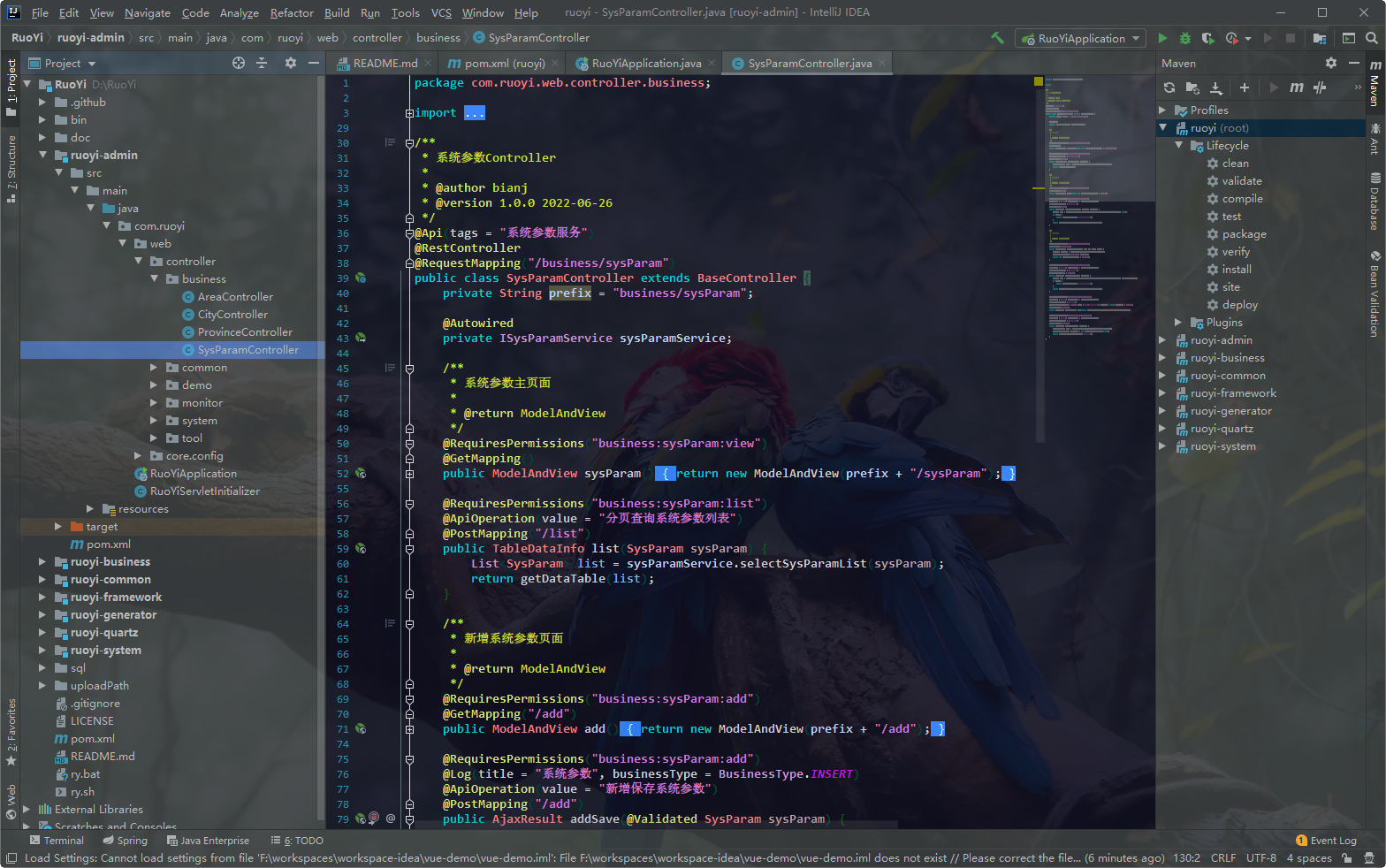
Task: Open Project panel settings gear
Action: coord(291,63)
